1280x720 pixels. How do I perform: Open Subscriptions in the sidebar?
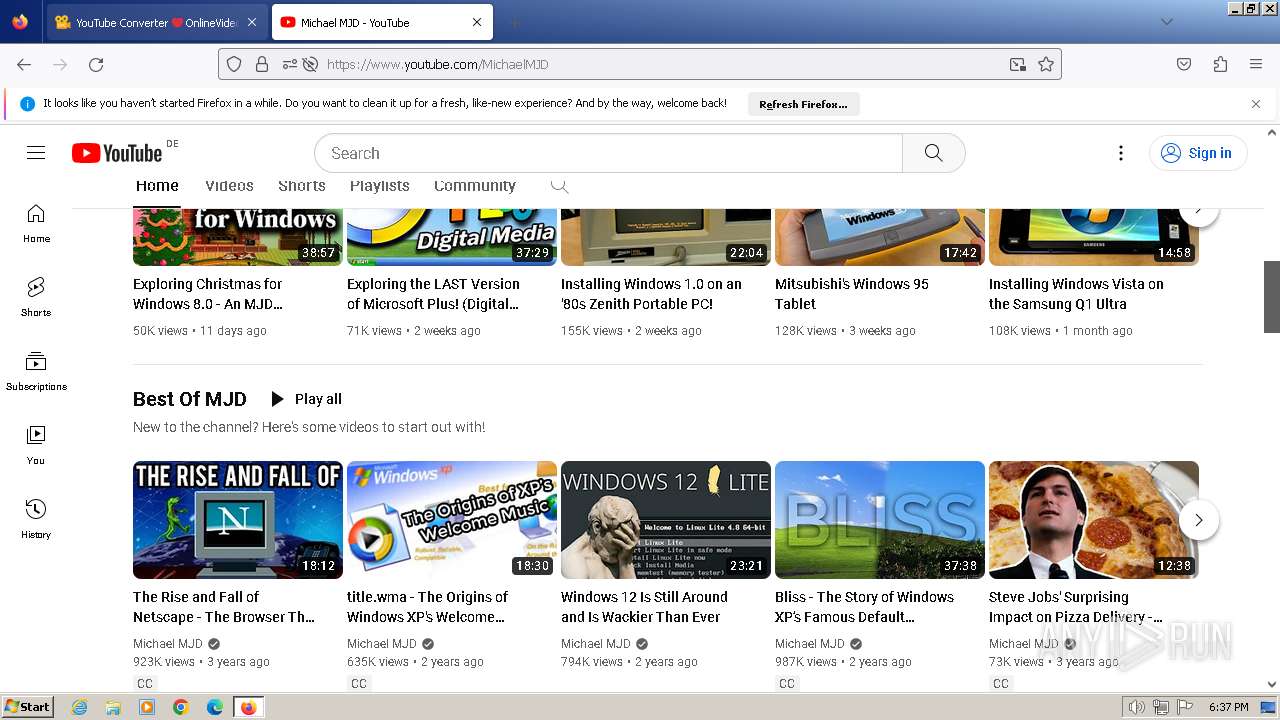pos(36,371)
